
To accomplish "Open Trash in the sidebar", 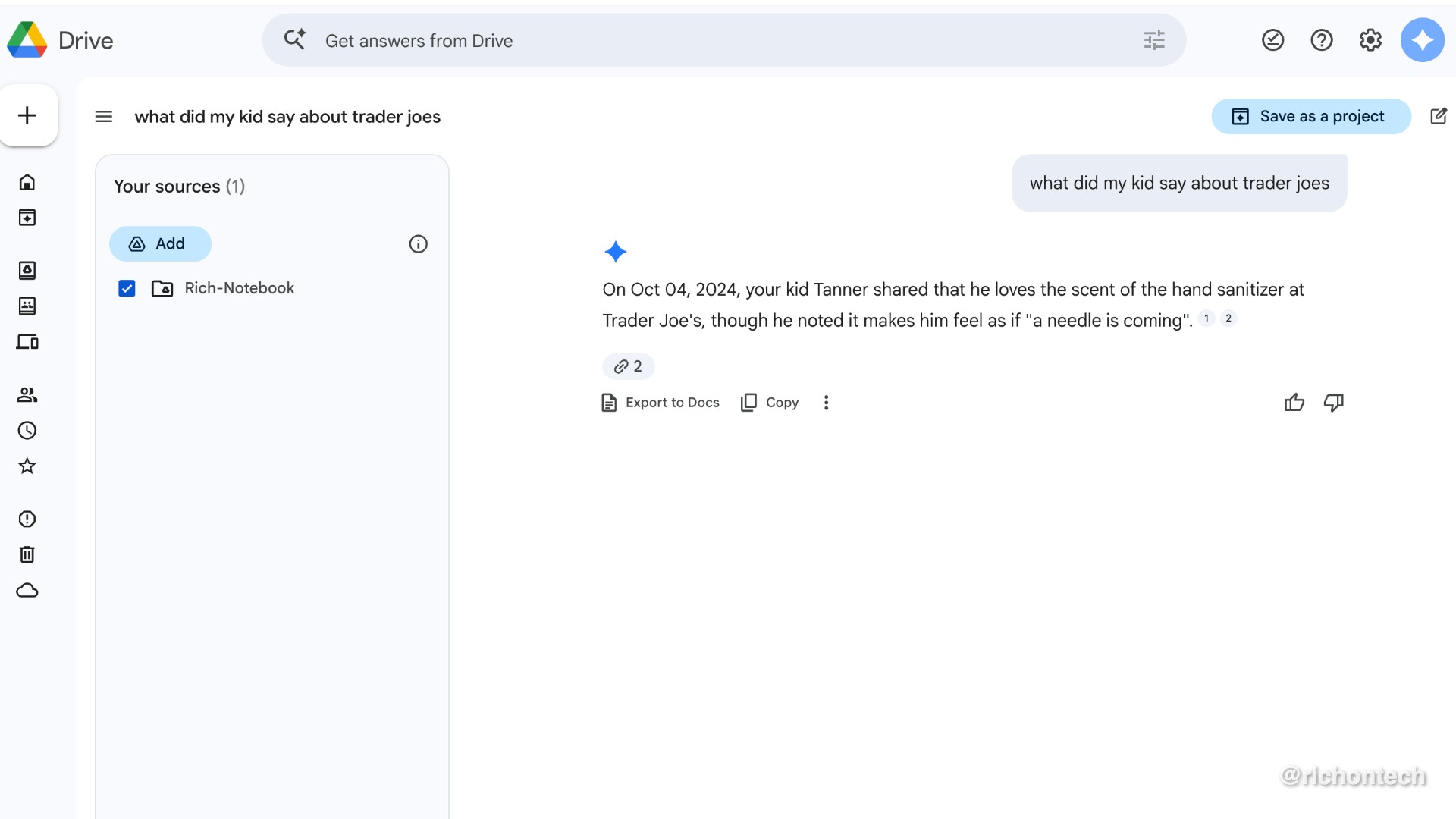I will pos(27,554).
